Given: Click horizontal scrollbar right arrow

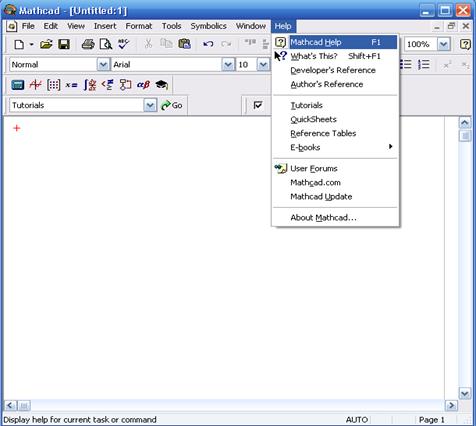Looking at the screenshot, I should pos(451,405).
